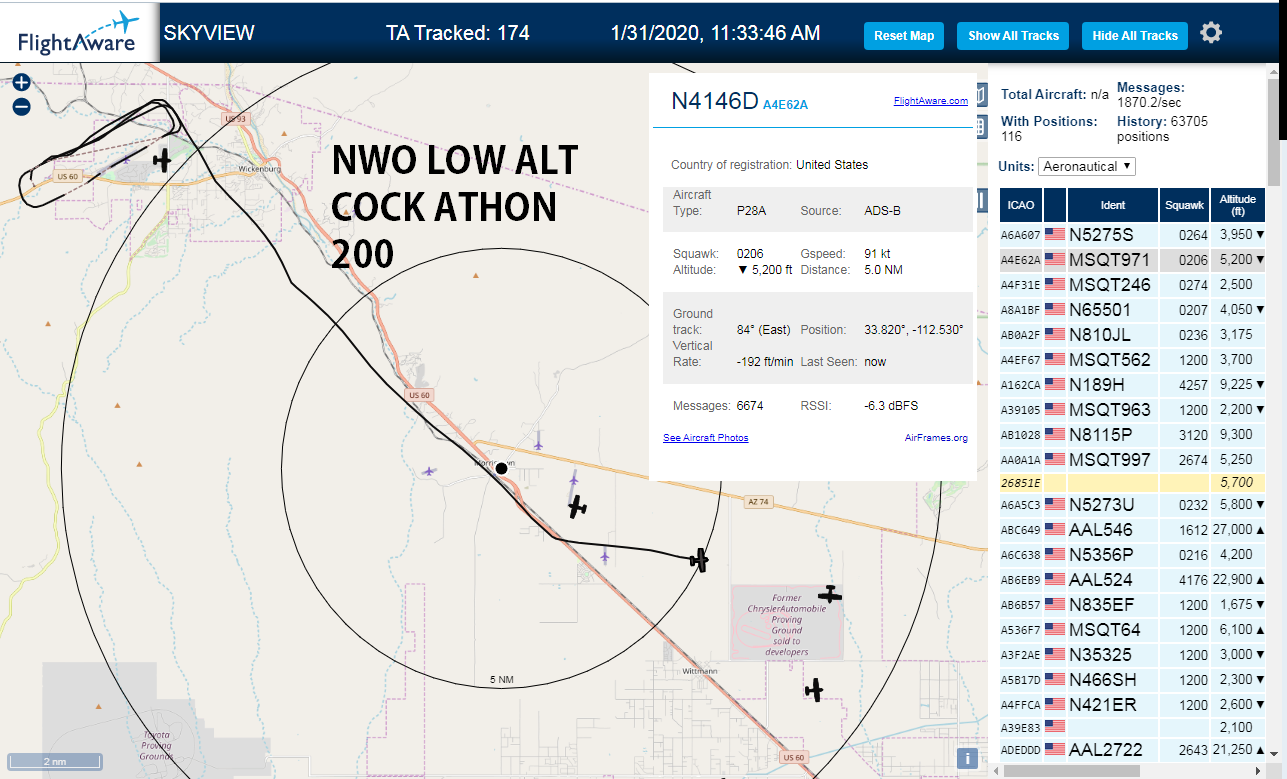The image size is (1287, 779).
Task: Click the A4E62A ICAO code beside N4146D
Action: tap(785, 104)
